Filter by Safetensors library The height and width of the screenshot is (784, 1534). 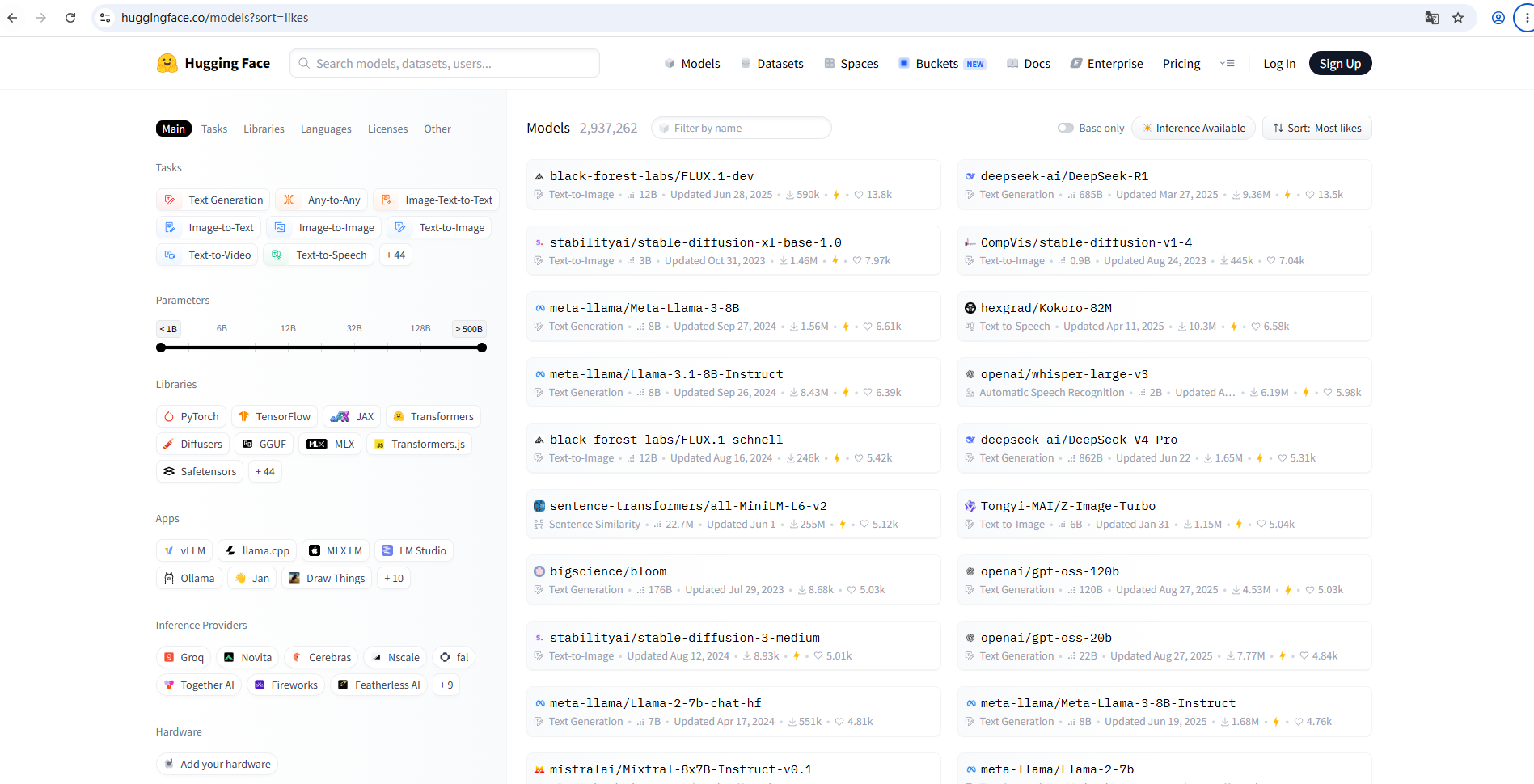coord(200,471)
